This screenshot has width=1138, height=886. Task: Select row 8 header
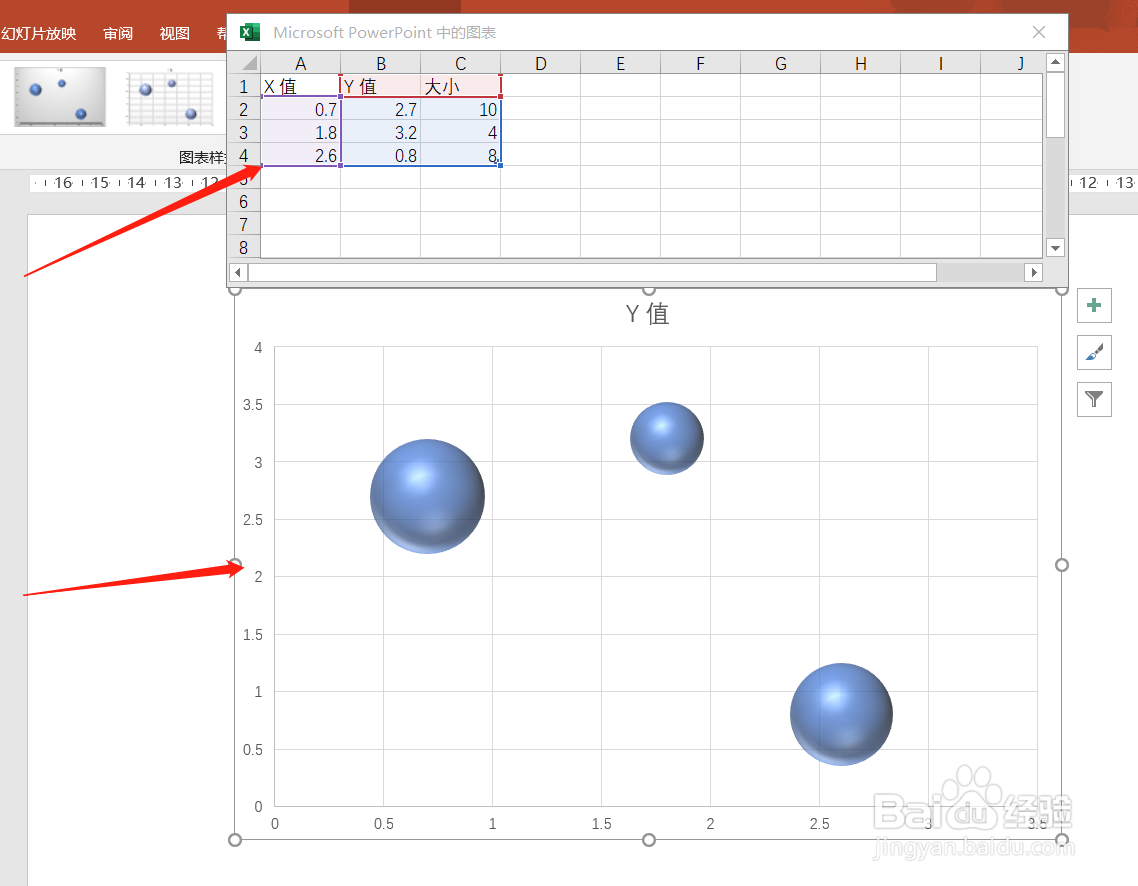(x=244, y=247)
